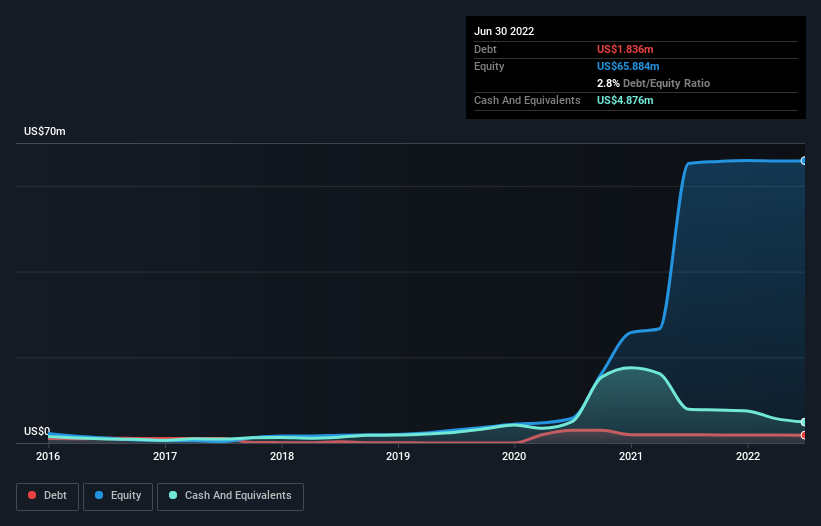Click the US$4.876m cash value

coord(625,100)
